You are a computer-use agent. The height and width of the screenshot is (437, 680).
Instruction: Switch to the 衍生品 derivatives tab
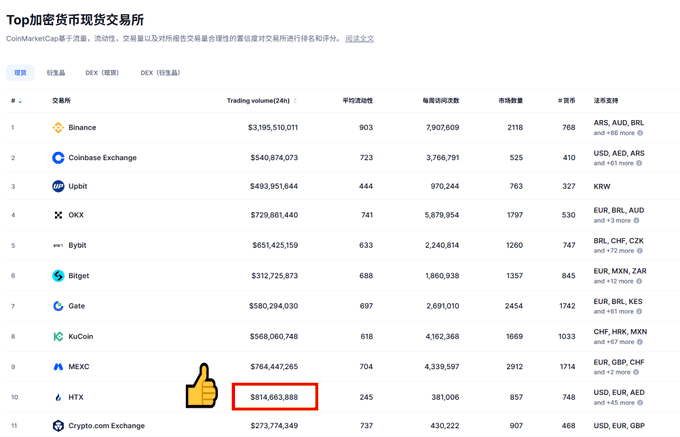tap(56, 73)
